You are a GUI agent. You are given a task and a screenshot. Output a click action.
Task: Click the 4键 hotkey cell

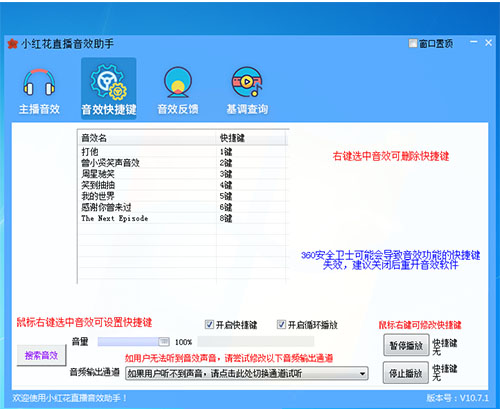tap(226, 185)
